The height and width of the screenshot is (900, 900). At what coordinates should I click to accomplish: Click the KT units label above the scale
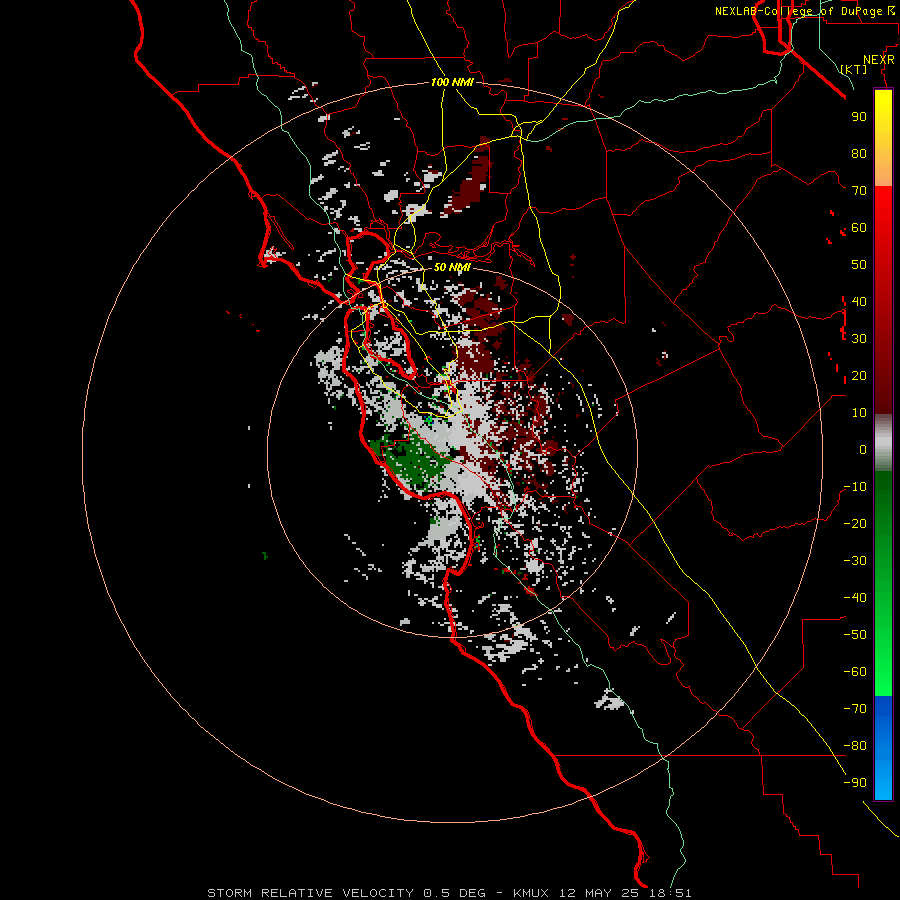854,69
